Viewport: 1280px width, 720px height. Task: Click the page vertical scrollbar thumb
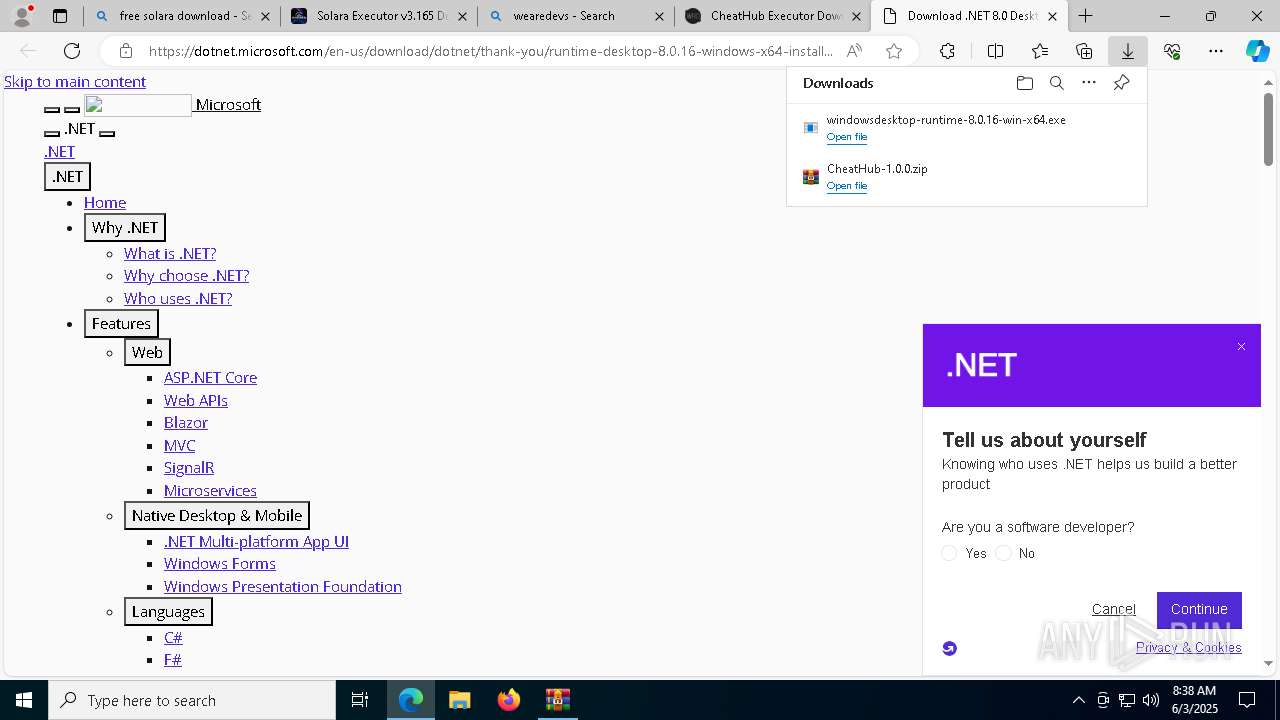coord(1268,129)
